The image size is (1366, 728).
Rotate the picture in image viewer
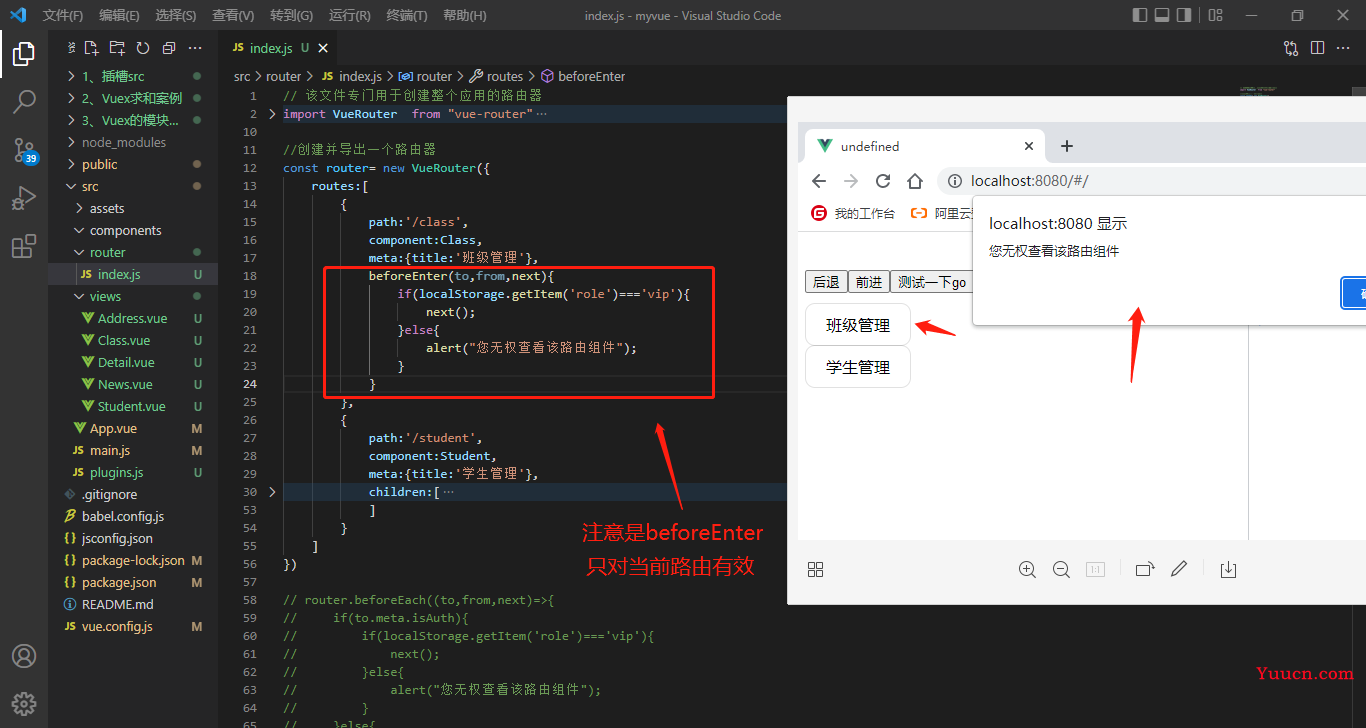[1145, 569]
